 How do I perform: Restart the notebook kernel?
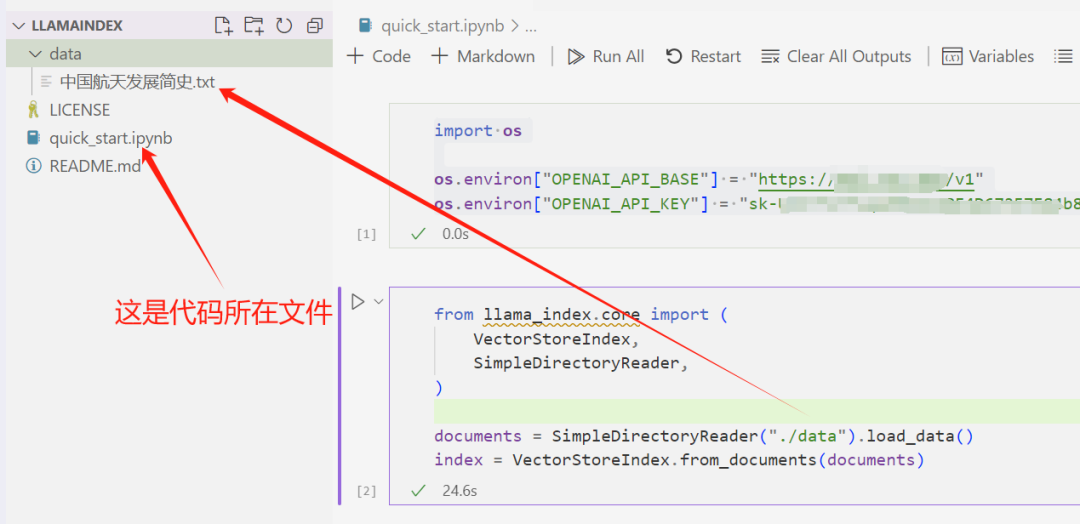pyautogui.click(x=703, y=56)
